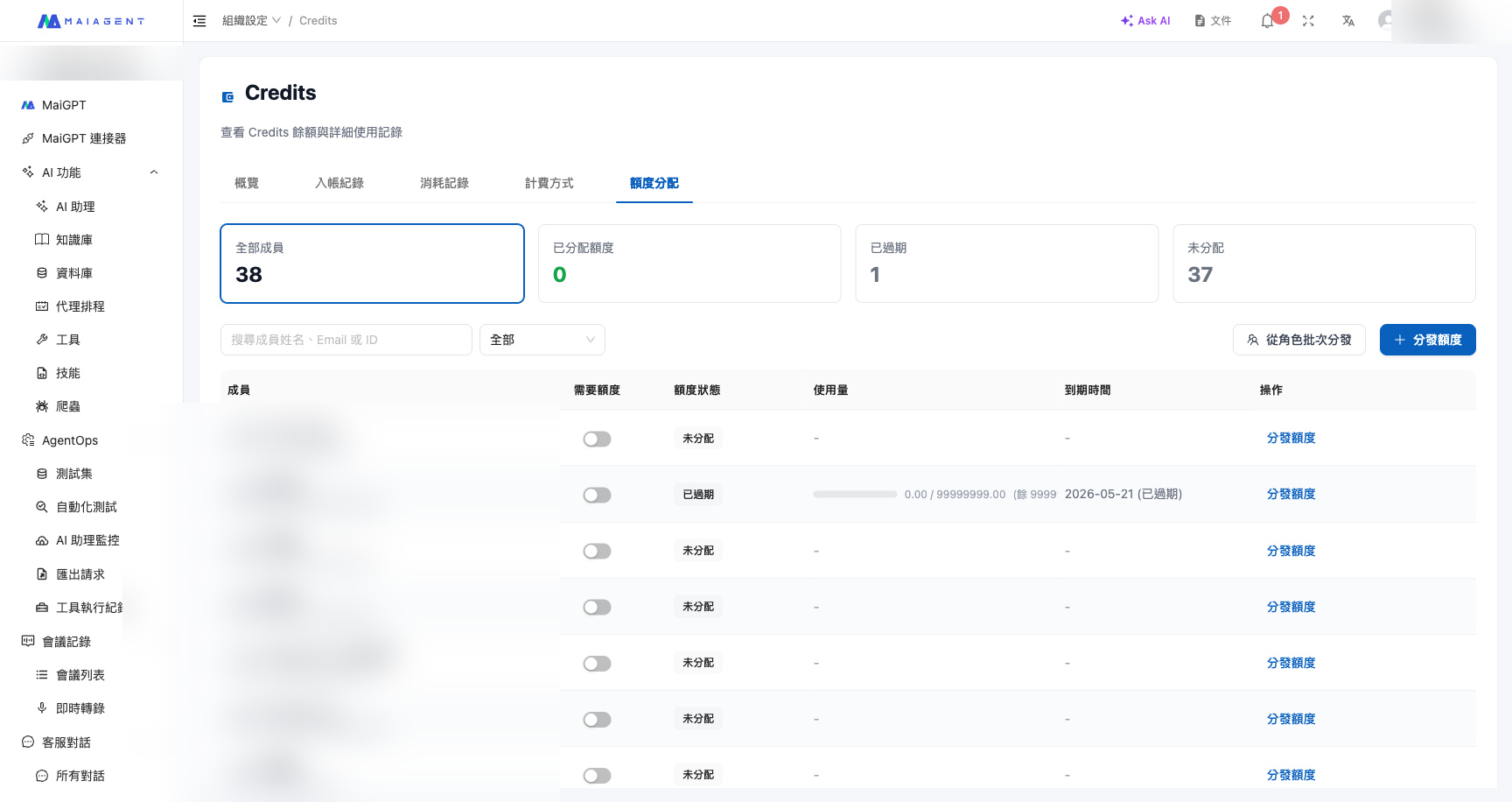Toggle 需要額度 switch for the 已過期 row
Viewport: 1512px width, 802px height.
[597, 495]
